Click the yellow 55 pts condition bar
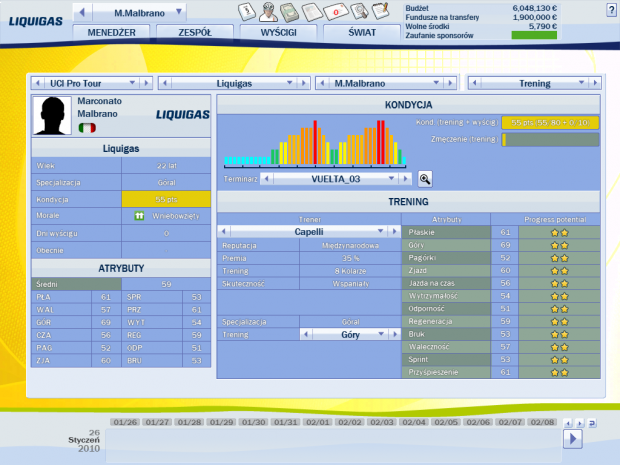Viewport: 620px width, 465px height. tap(550, 123)
